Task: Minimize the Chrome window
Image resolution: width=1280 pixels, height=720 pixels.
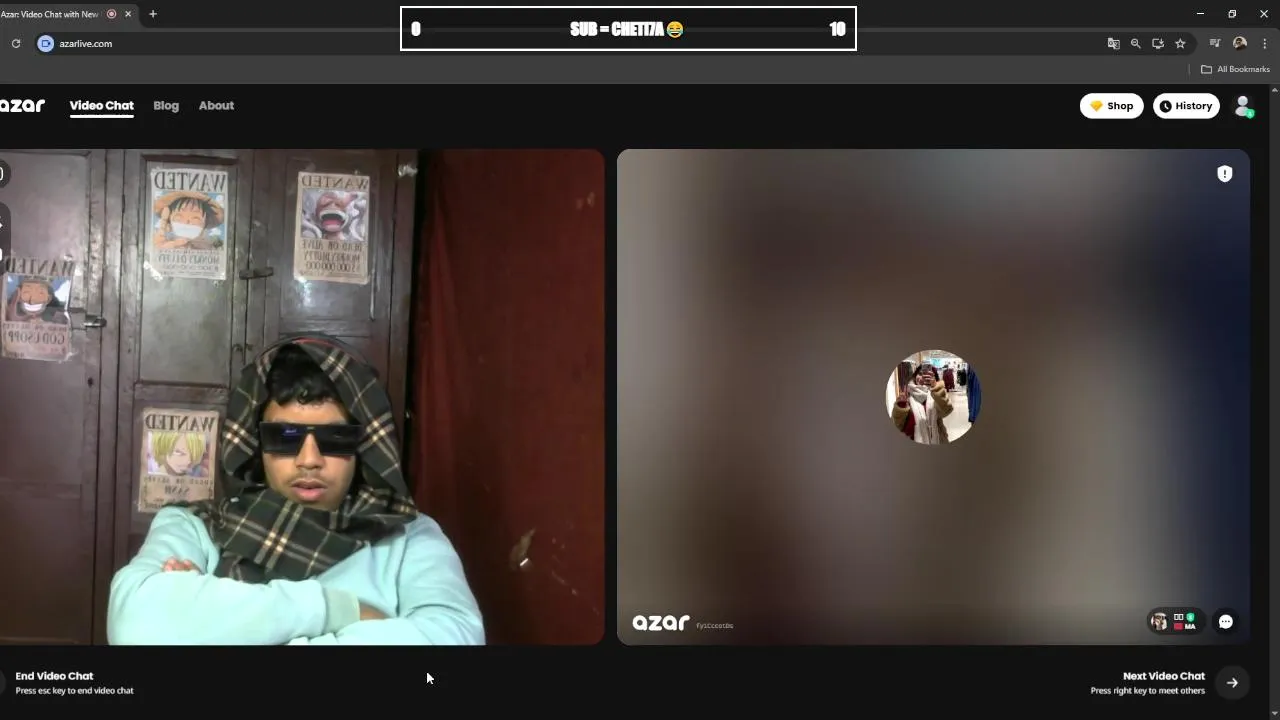Action: (x=1200, y=14)
